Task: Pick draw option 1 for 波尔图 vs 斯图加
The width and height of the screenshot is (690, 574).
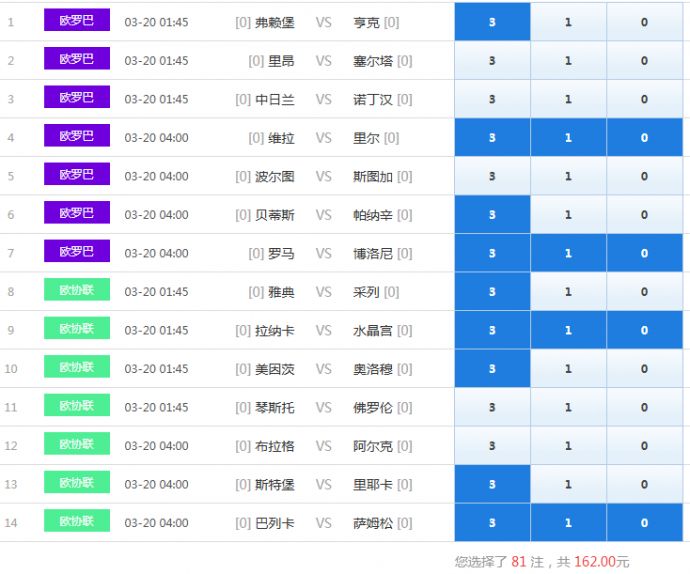Action: click(x=568, y=177)
